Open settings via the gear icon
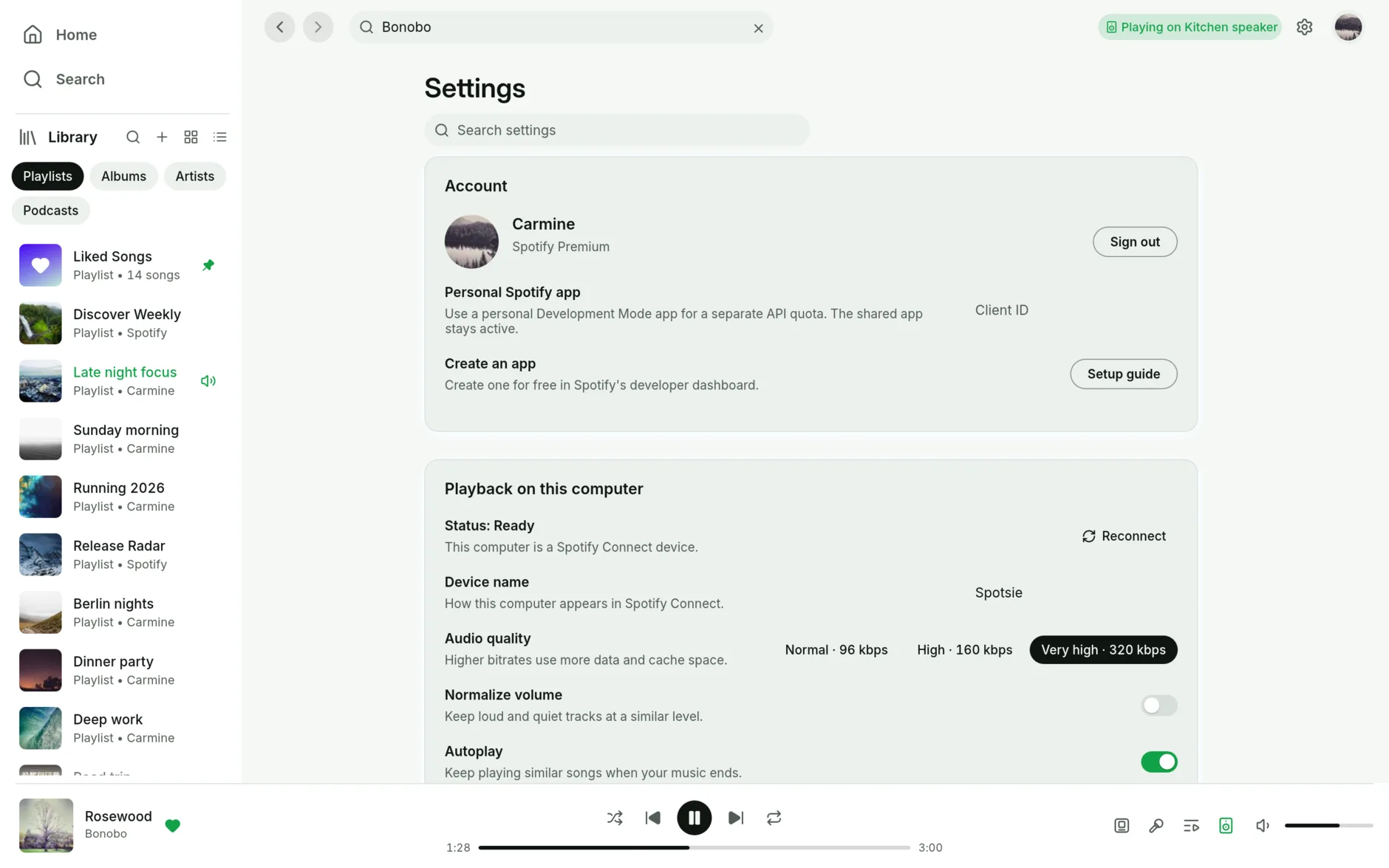Image resolution: width=1389 pixels, height=868 pixels. click(1304, 27)
